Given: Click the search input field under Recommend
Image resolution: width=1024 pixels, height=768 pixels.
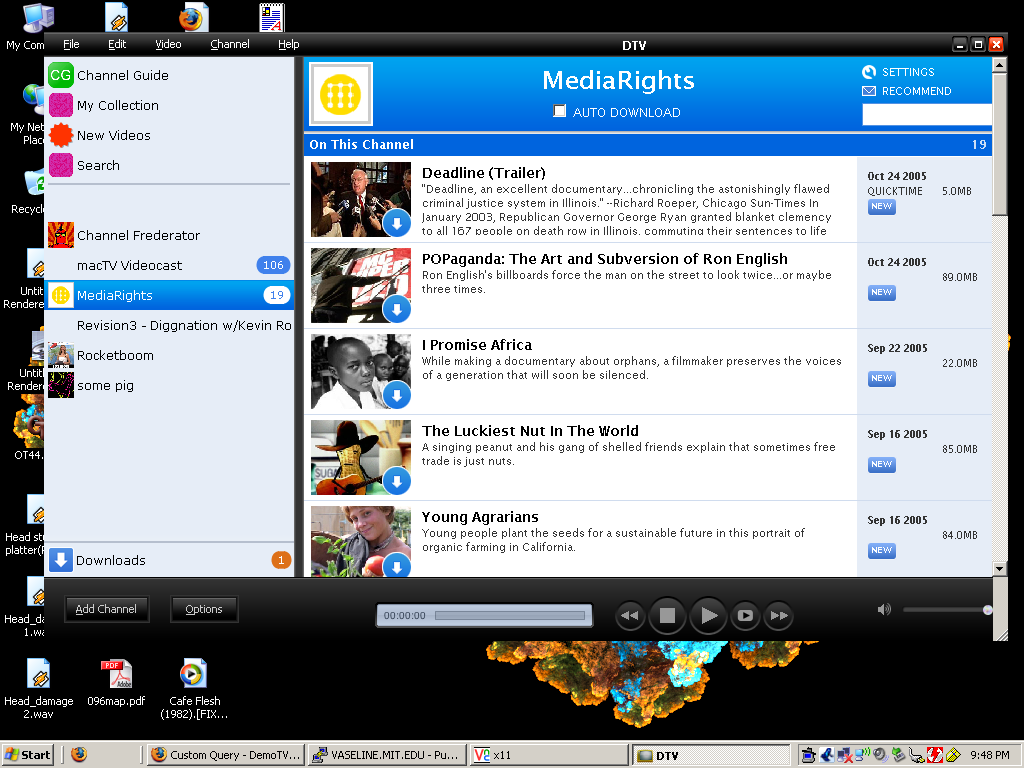Looking at the screenshot, I should point(926,115).
